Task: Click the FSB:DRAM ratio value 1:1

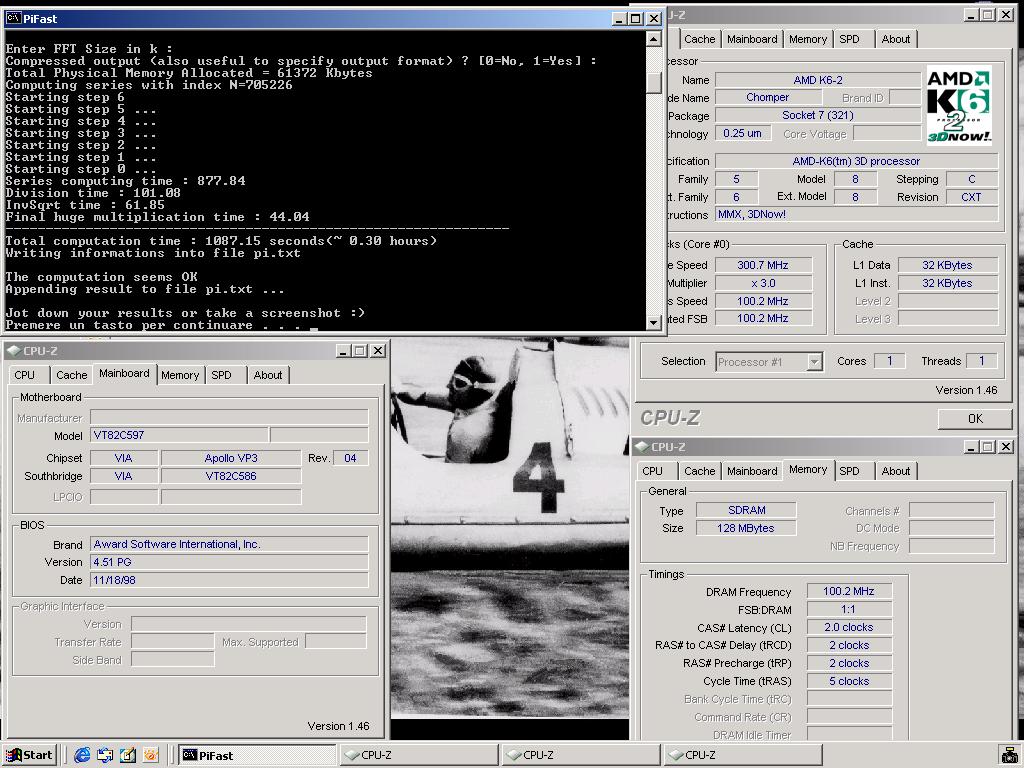Action: tap(848, 609)
